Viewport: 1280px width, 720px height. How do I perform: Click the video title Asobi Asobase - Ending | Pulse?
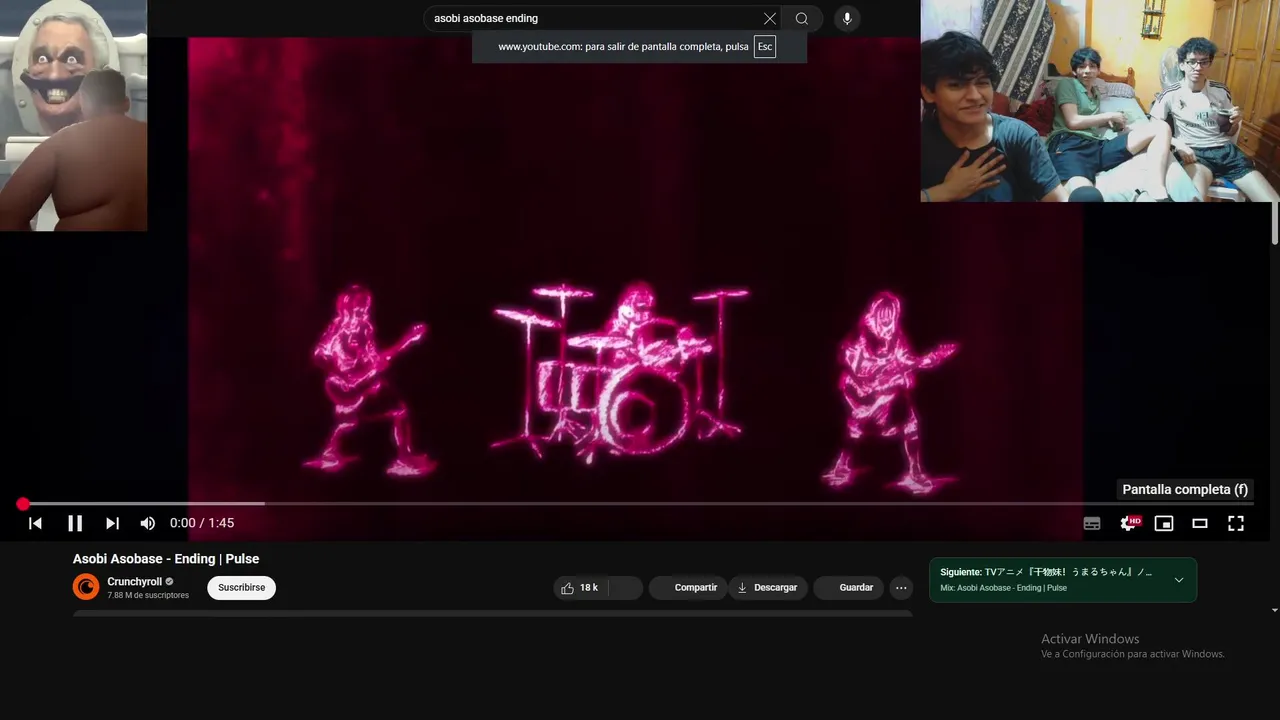click(166, 559)
